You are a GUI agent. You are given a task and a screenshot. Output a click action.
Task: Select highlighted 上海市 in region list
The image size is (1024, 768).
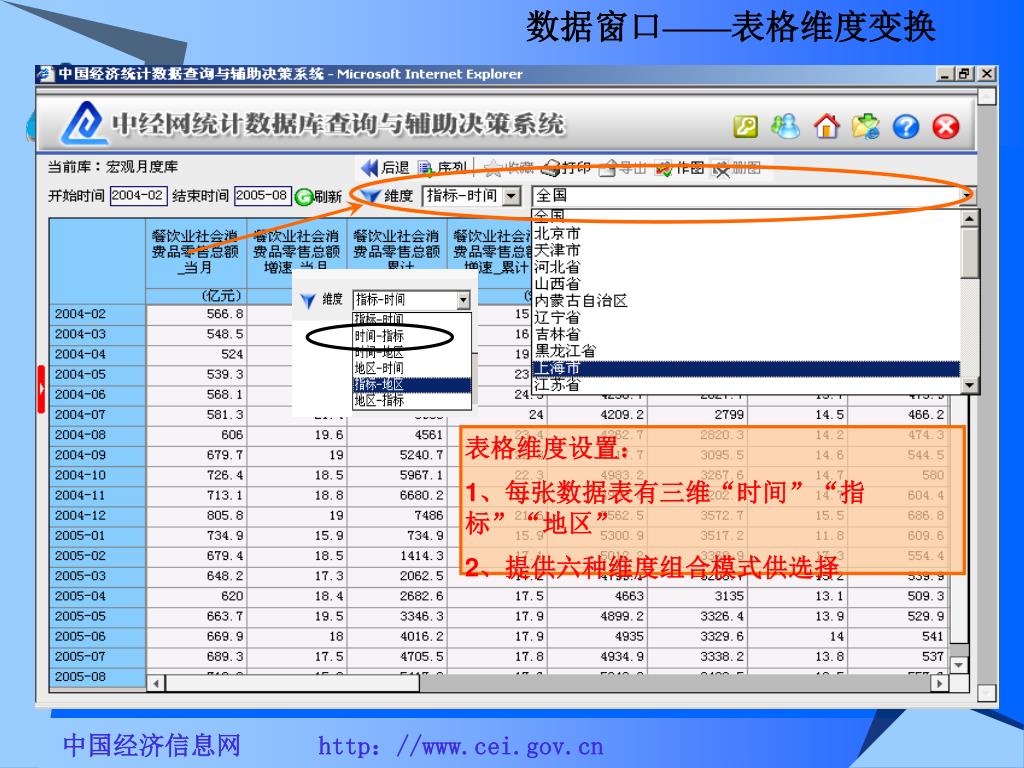(746, 368)
